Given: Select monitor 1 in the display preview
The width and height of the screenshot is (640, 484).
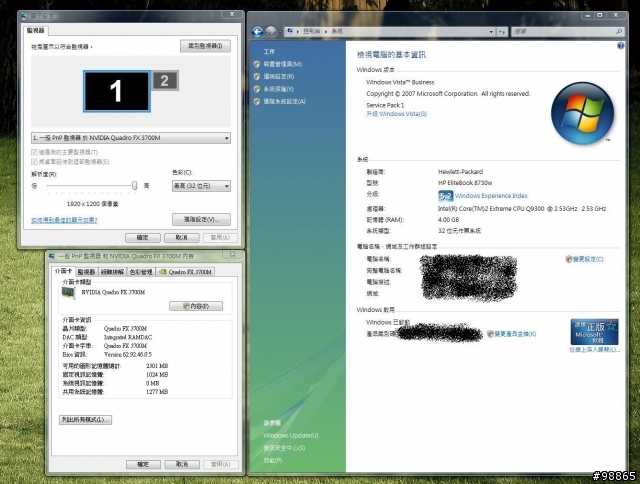Looking at the screenshot, I should 117,91.
